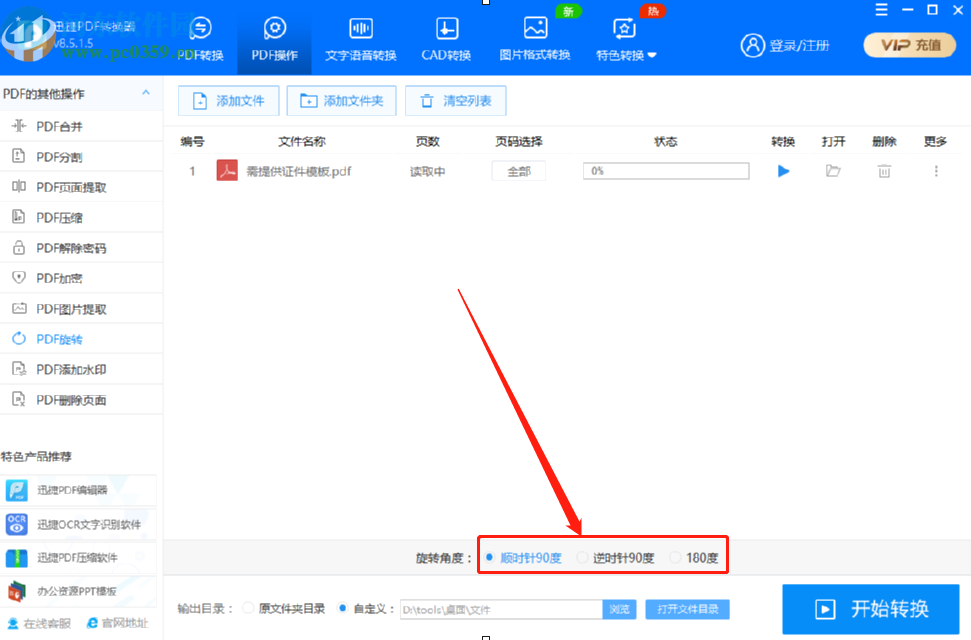Viewport: 971px width, 640px height.
Task: Delete the file using the trash icon
Action: tap(884, 171)
